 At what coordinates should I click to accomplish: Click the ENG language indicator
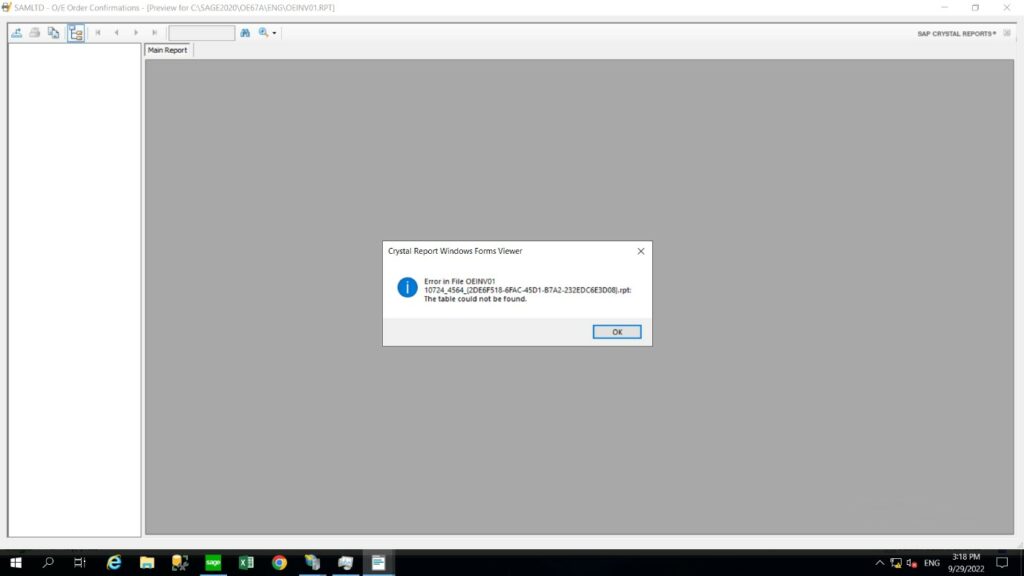[932, 563]
